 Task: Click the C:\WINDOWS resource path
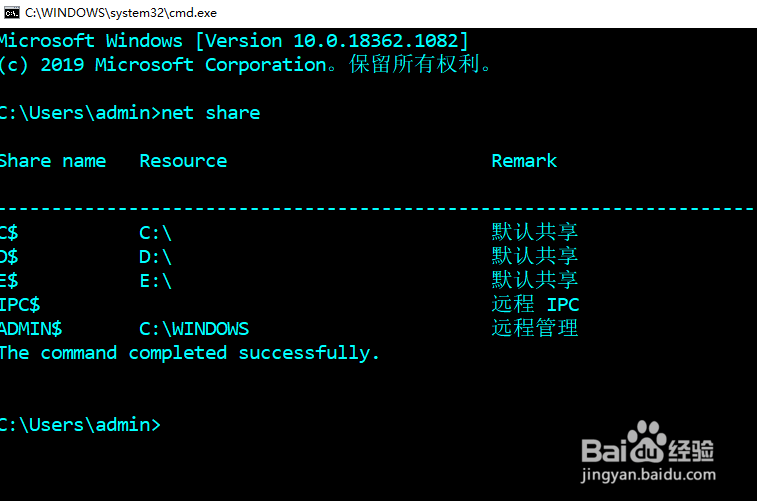click(x=194, y=329)
